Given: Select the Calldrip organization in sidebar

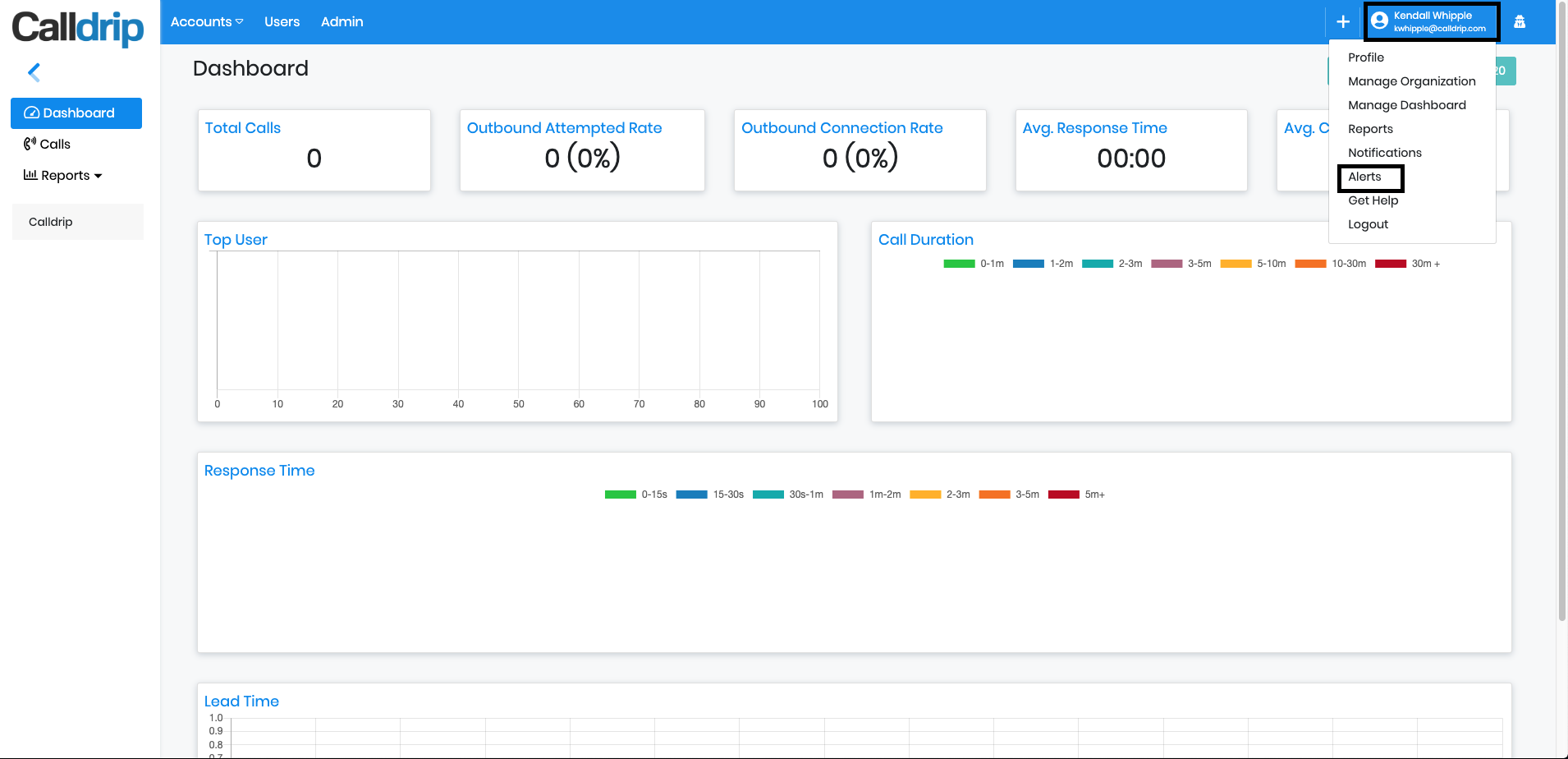Looking at the screenshot, I should (78, 222).
